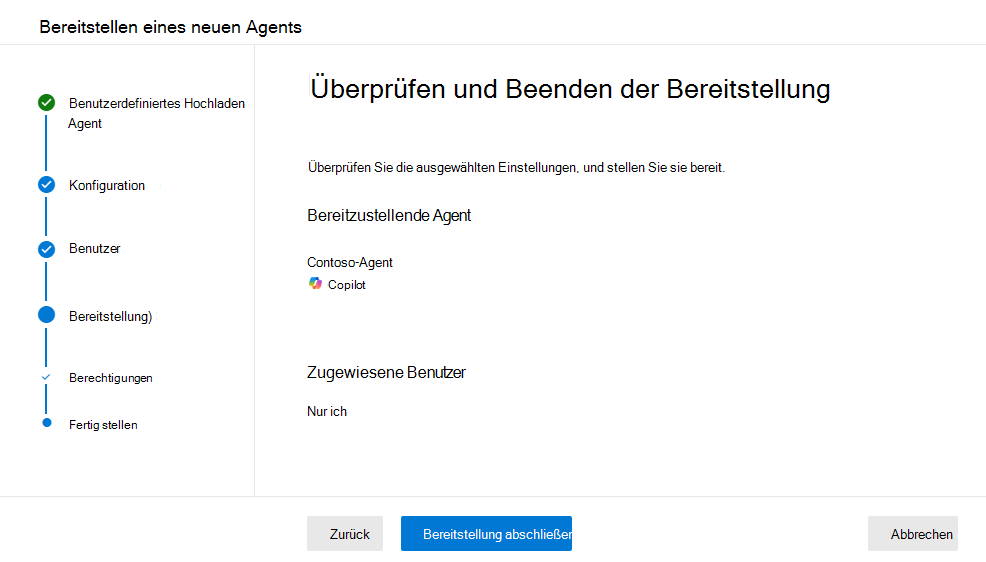Select the Bereitstellung step label
The height and width of the screenshot is (562, 986).
tap(111, 316)
